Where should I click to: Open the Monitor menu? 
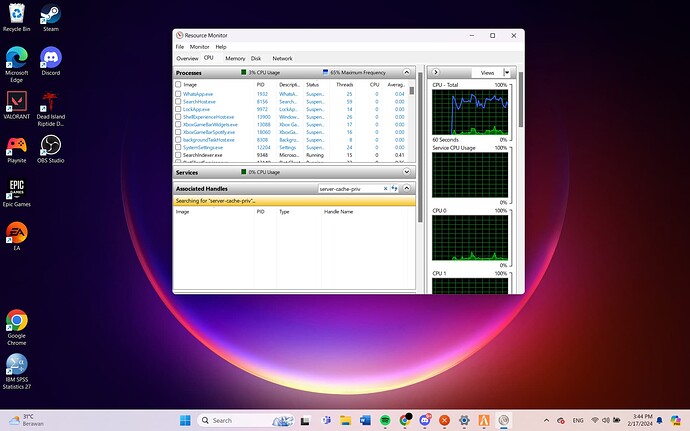(200, 46)
